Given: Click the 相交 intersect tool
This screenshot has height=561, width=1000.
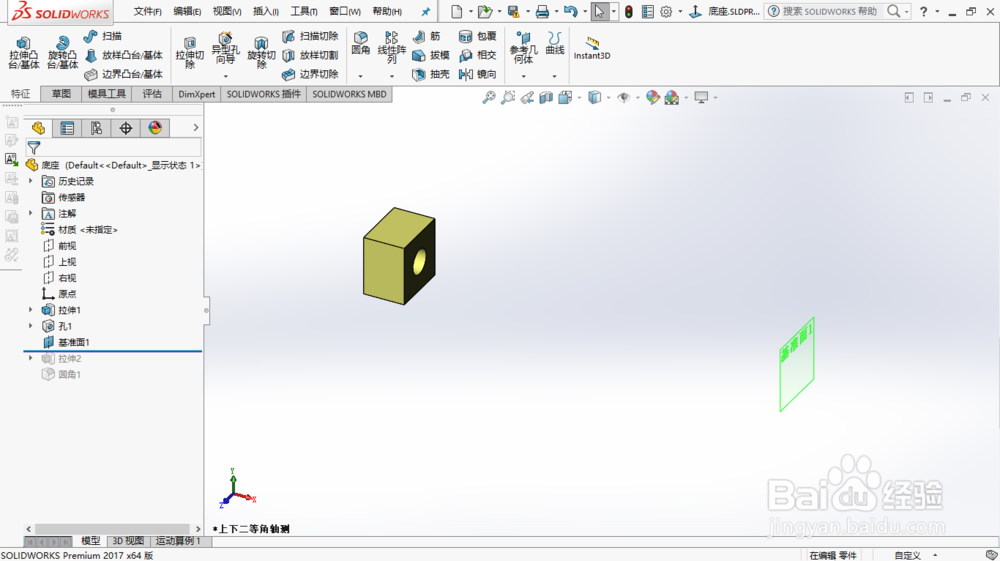Looking at the screenshot, I should pyautogui.click(x=478, y=55).
